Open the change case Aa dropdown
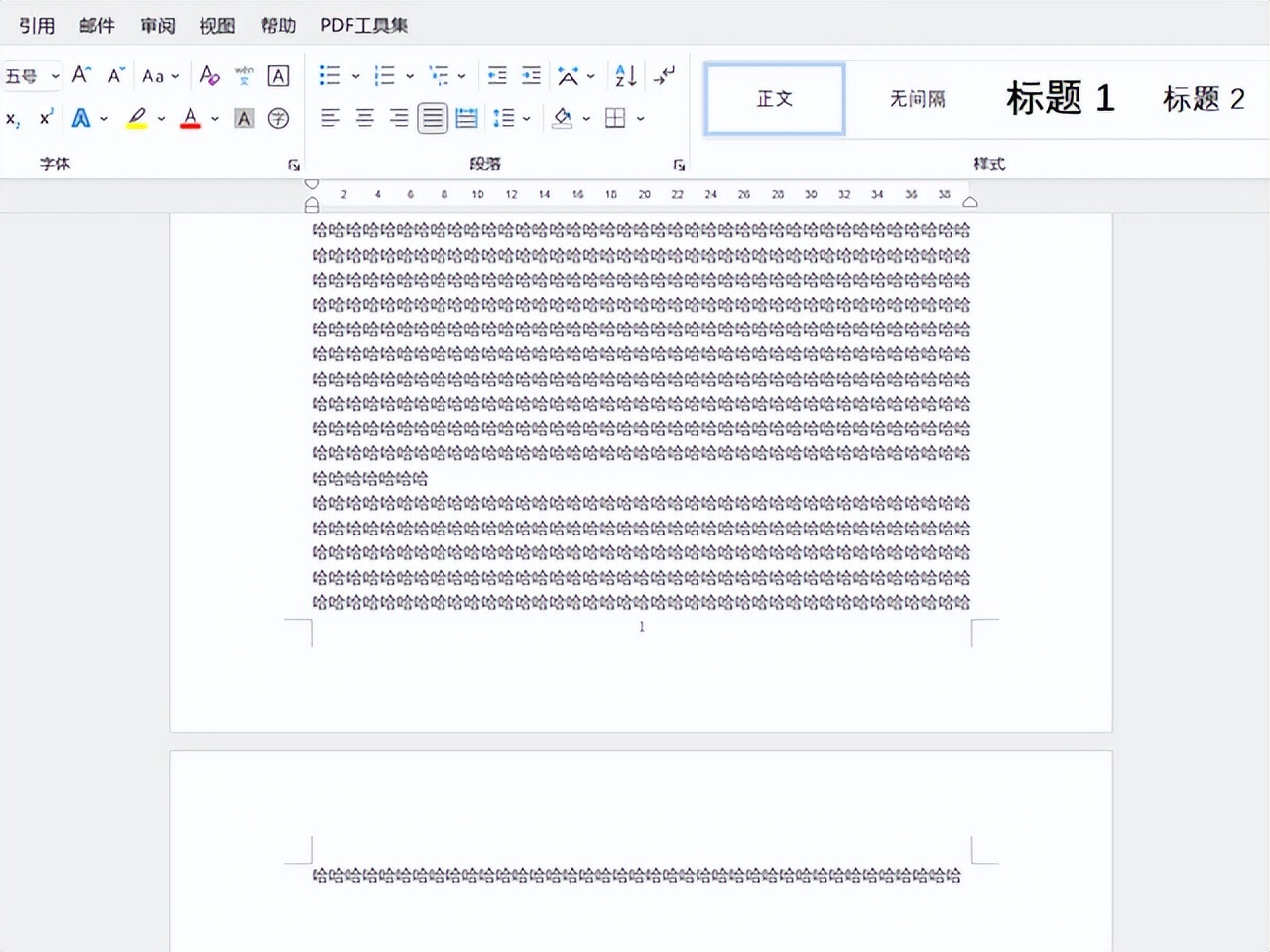Image resolution: width=1270 pixels, height=952 pixels. coord(159,76)
